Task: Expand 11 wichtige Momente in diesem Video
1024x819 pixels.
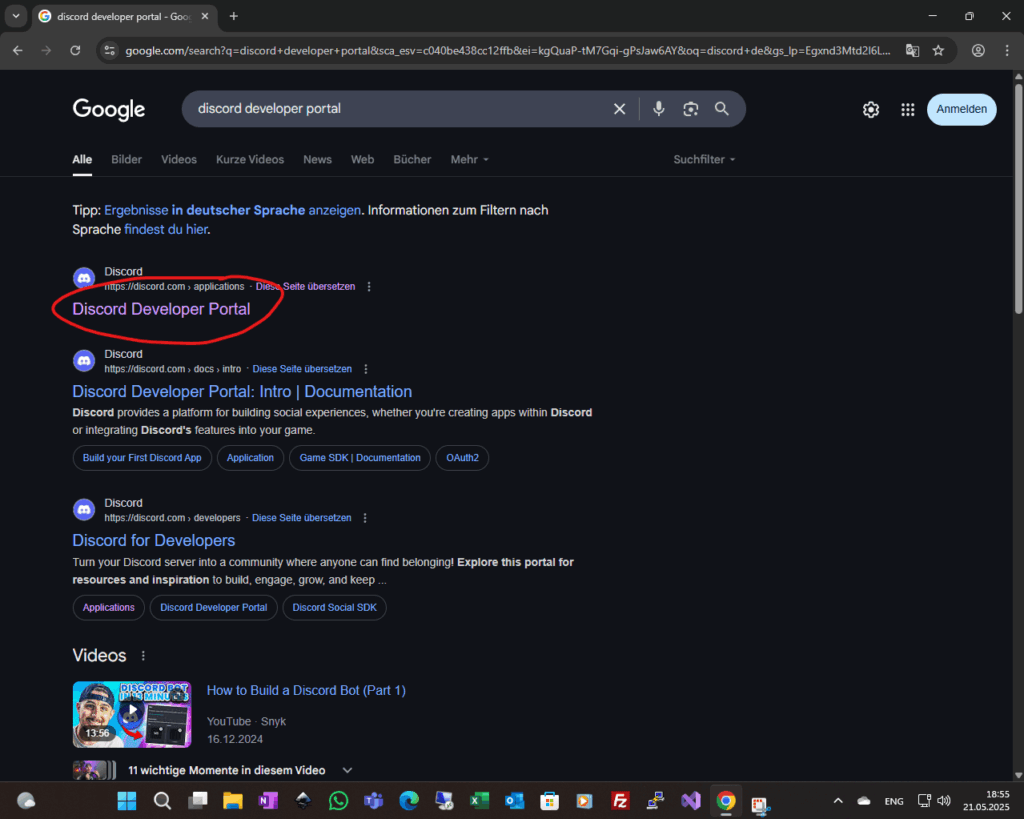Action: (347, 771)
